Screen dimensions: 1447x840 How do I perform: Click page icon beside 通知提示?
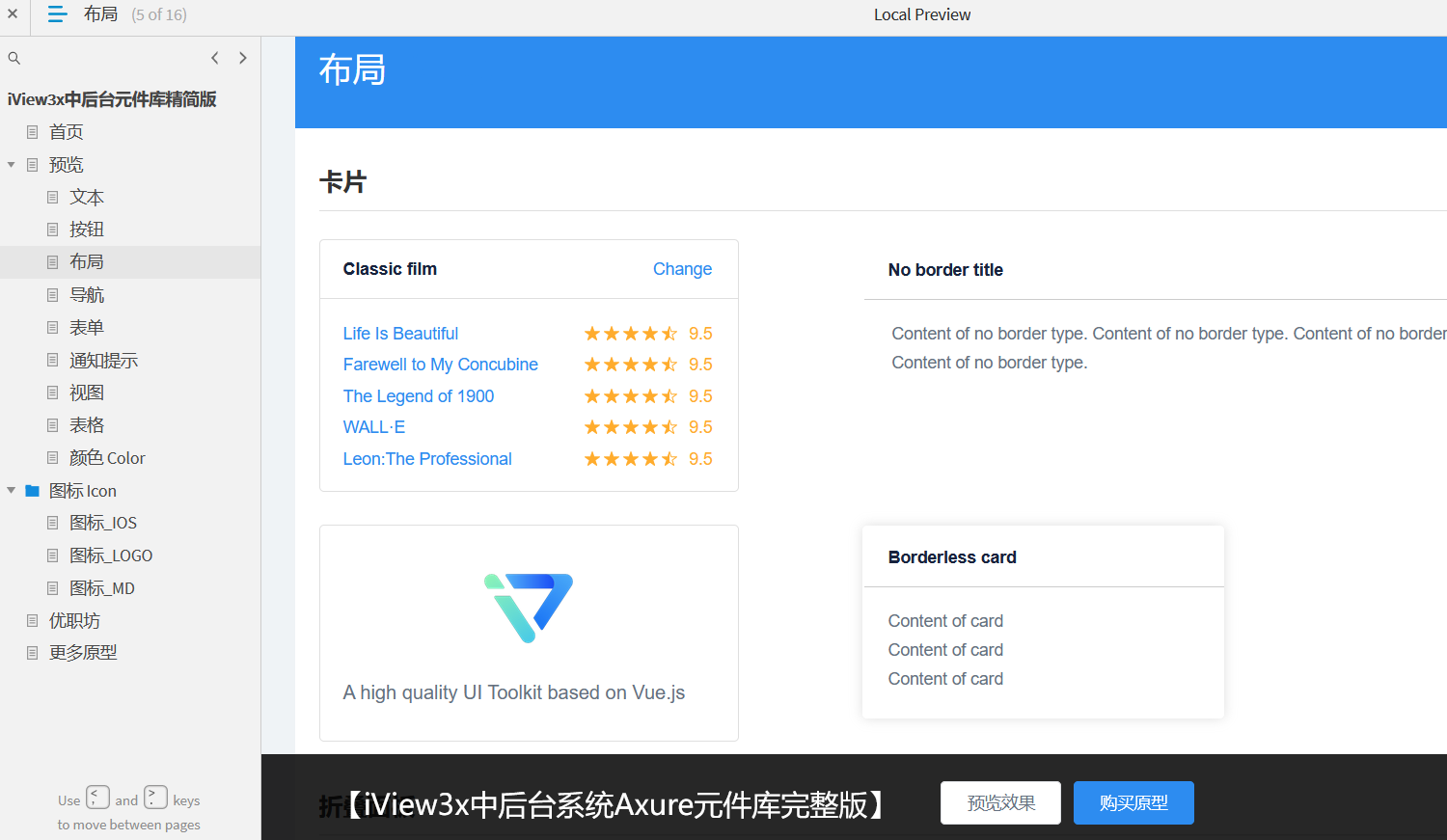(53, 361)
